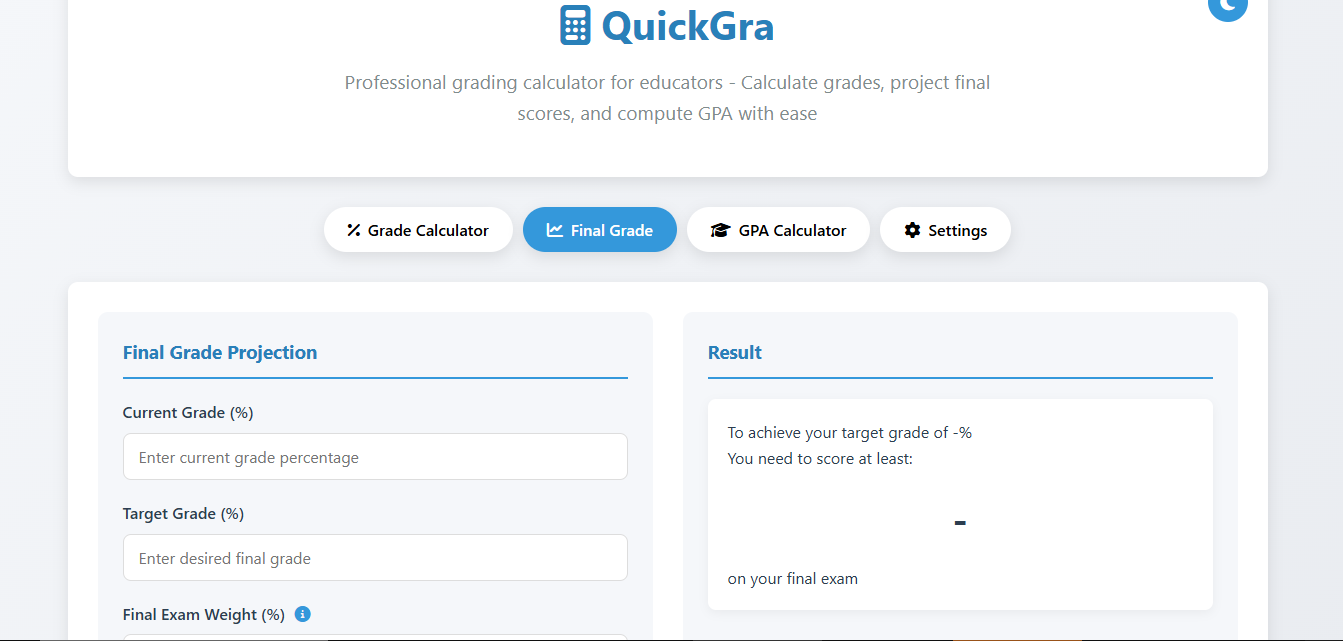Click the QuickGra title text
The width and height of the screenshot is (1343, 641).
point(688,26)
